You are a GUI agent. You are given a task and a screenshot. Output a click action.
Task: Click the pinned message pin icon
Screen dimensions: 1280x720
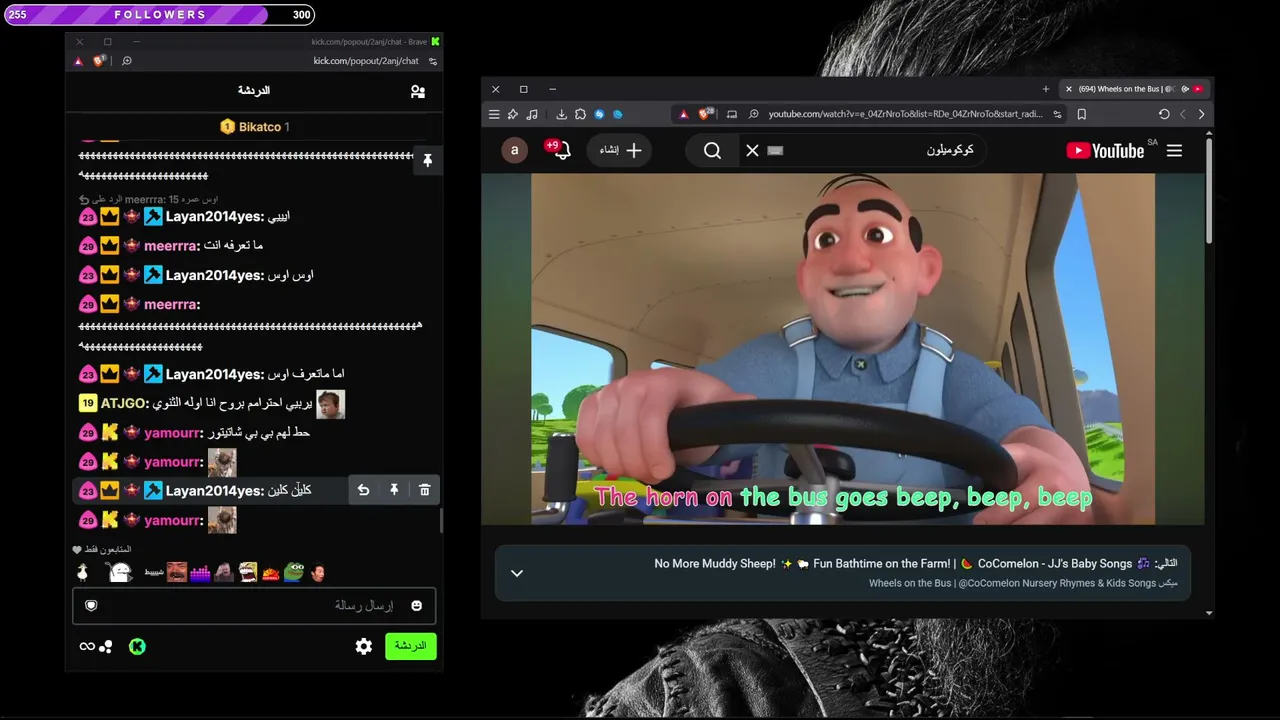click(427, 160)
